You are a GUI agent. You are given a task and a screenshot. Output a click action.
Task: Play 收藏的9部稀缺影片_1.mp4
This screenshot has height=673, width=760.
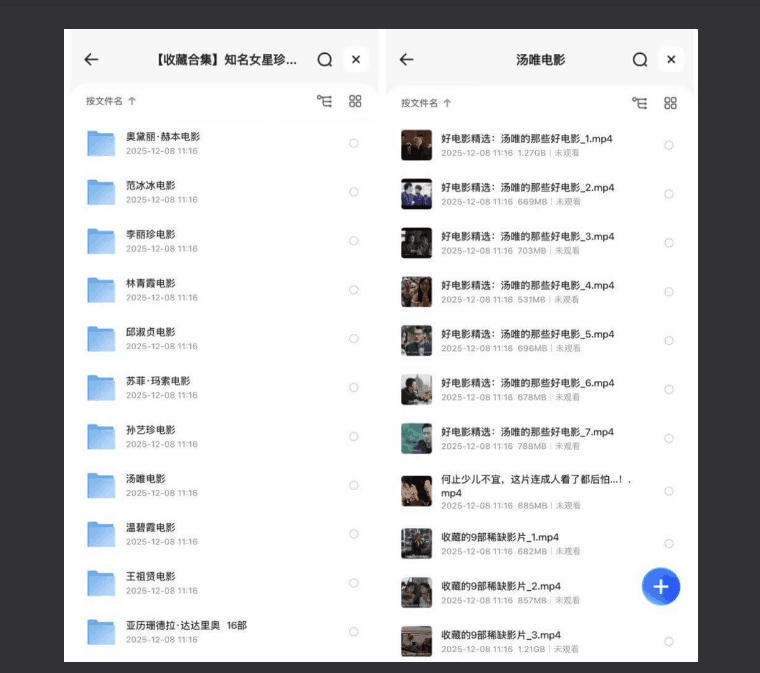point(499,537)
